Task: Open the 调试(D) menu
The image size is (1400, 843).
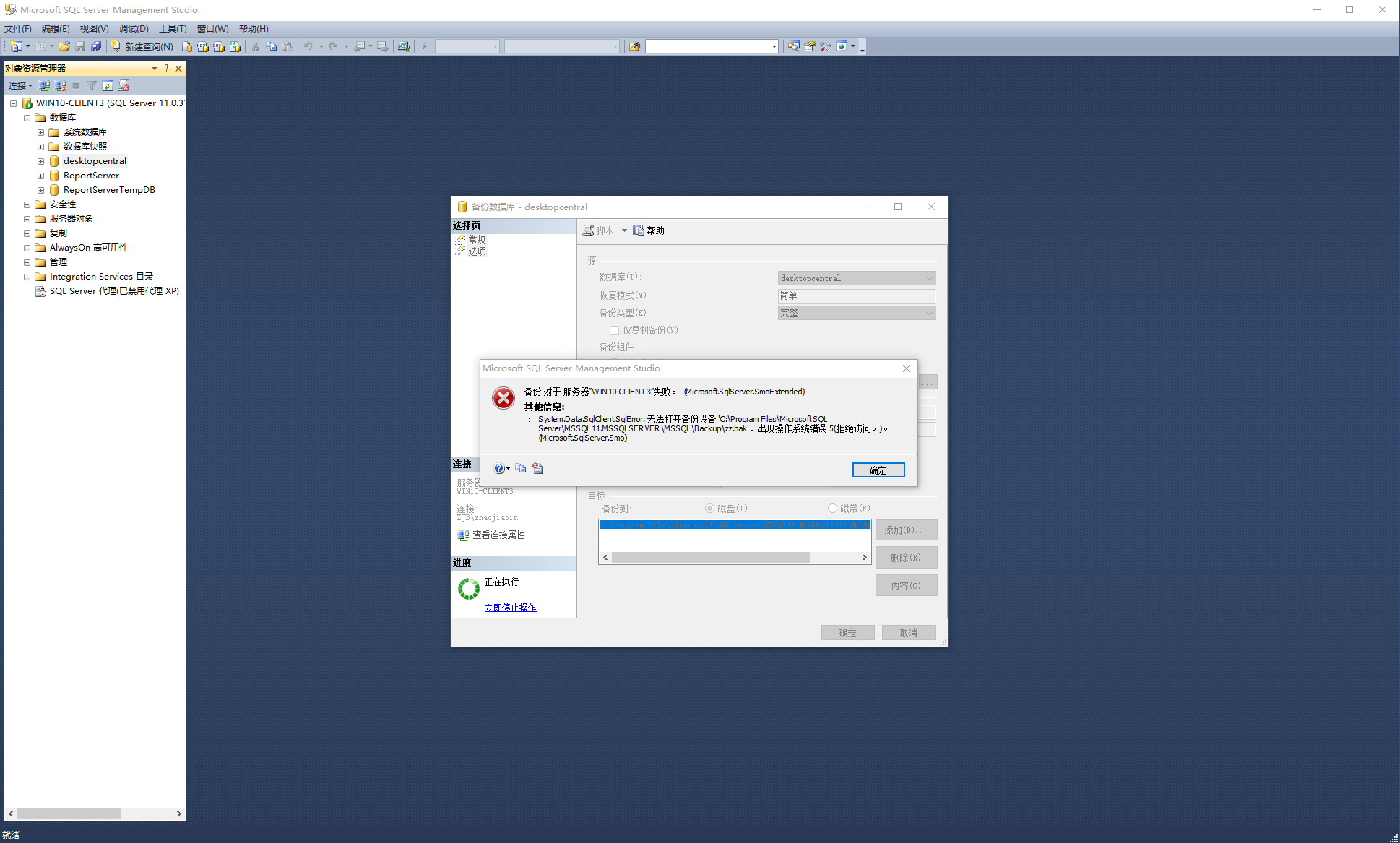Action: coord(134,29)
